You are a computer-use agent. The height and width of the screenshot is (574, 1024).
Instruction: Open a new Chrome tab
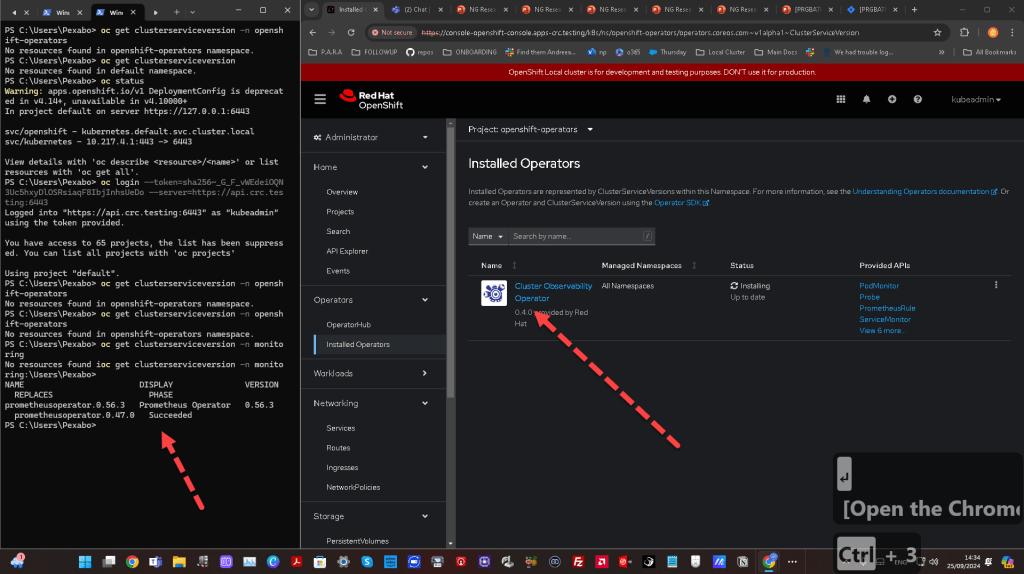tap(914, 10)
